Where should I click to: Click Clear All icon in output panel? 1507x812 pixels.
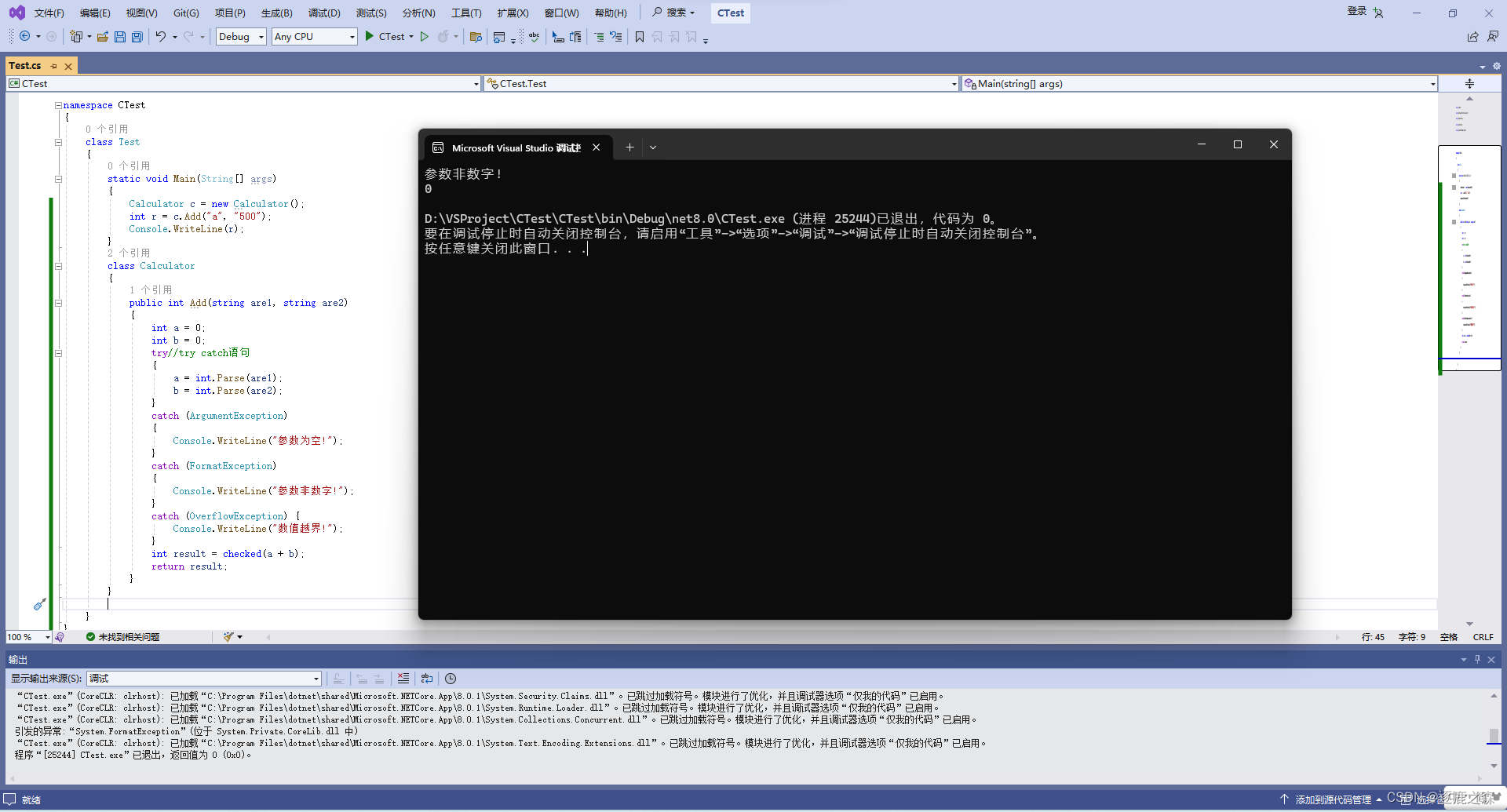point(403,679)
